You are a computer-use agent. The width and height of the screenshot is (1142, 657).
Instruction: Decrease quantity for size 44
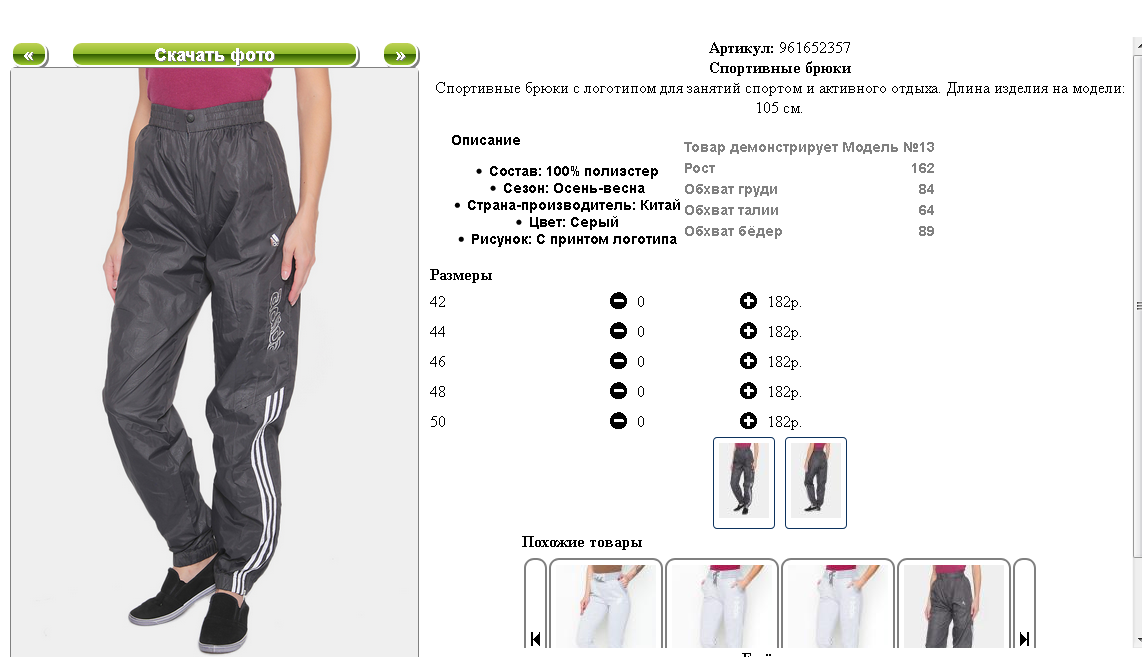pos(618,331)
